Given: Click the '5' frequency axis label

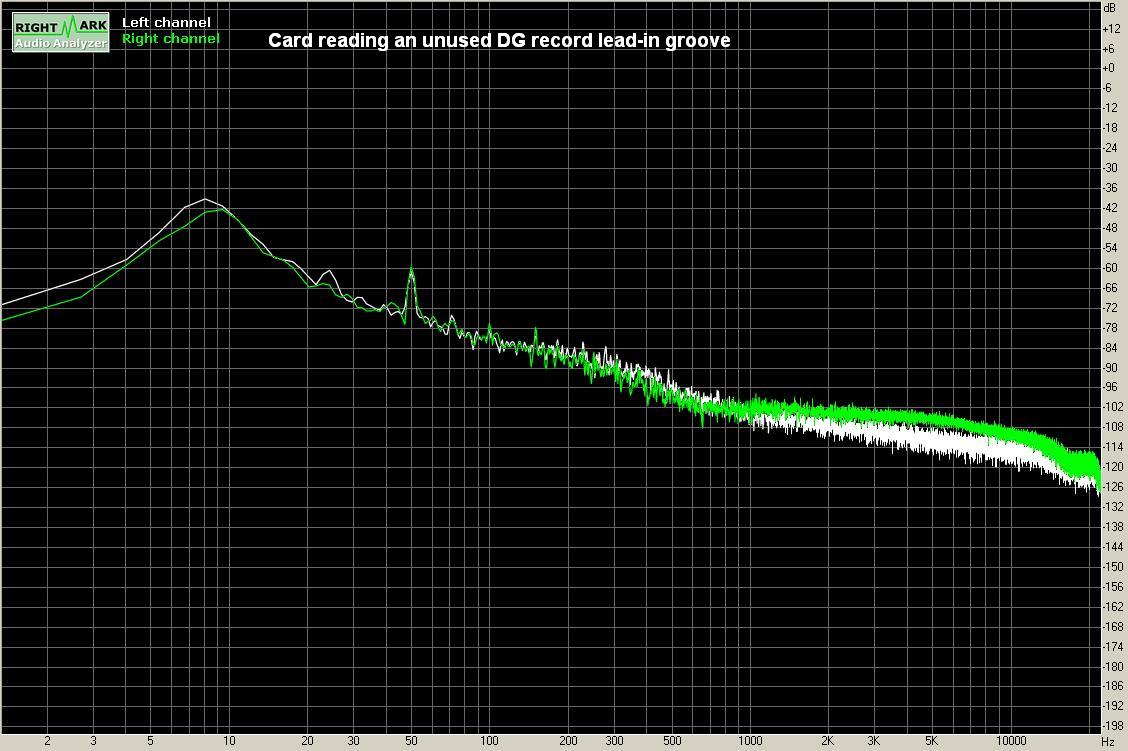Looking at the screenshot, I should tap(150, 741).
